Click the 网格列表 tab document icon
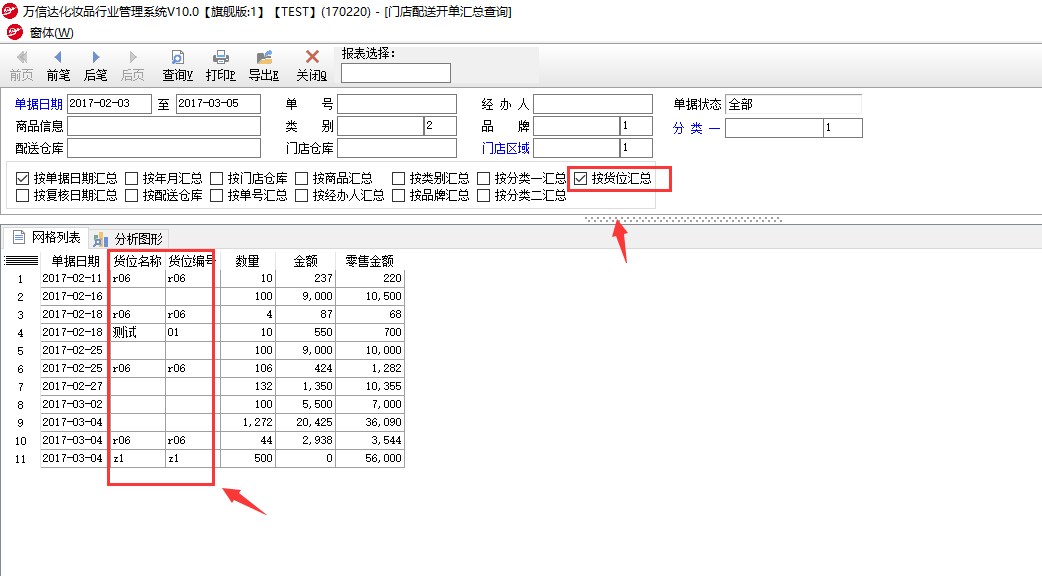The width and height of the screenshot is (1042, 576). tap(19, 237)
